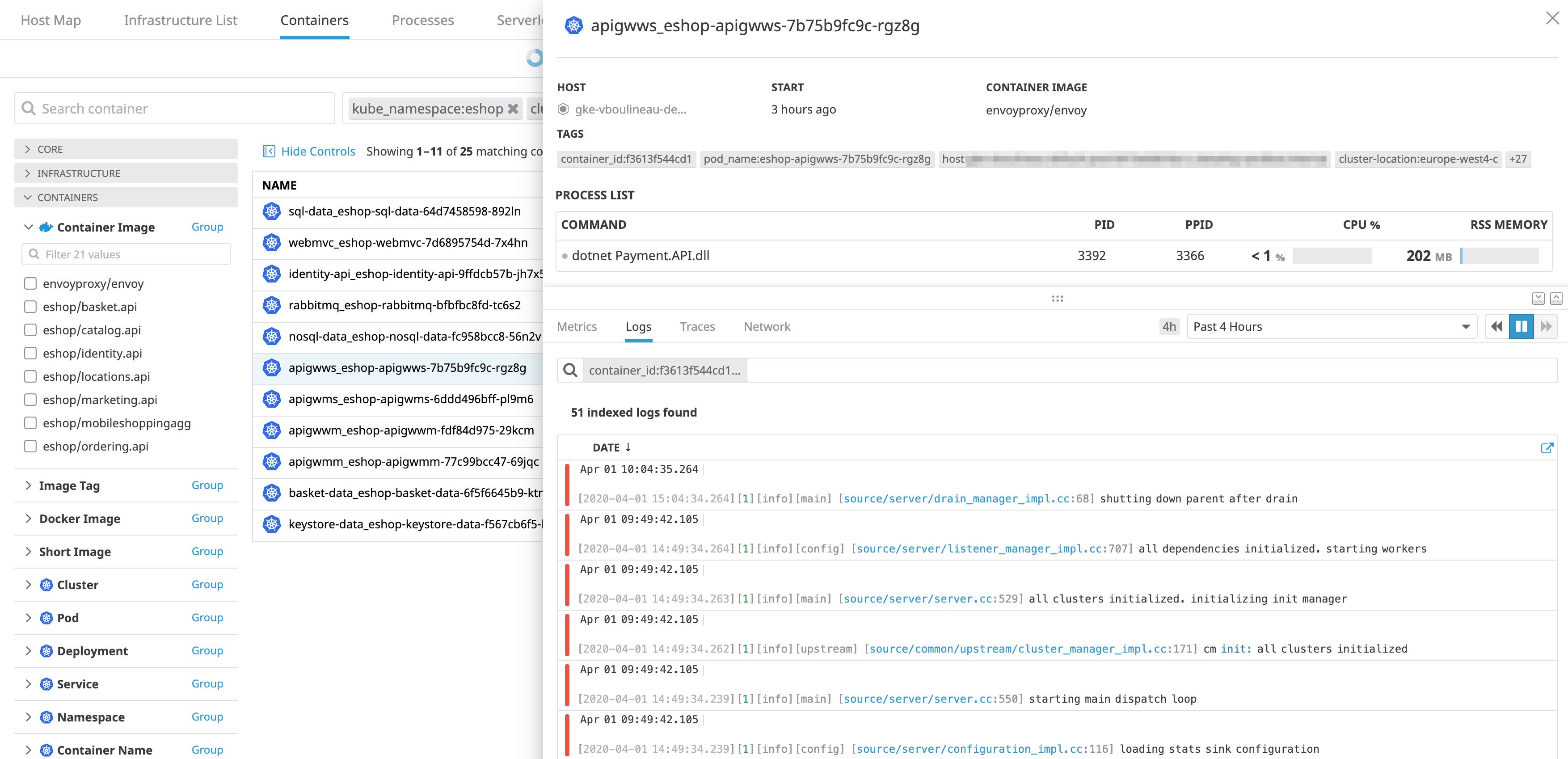Viewport: 1568px width, 759px height.
Task: Click Group next to Deployment
Action: pyautogui.click(x=207, y=650)
